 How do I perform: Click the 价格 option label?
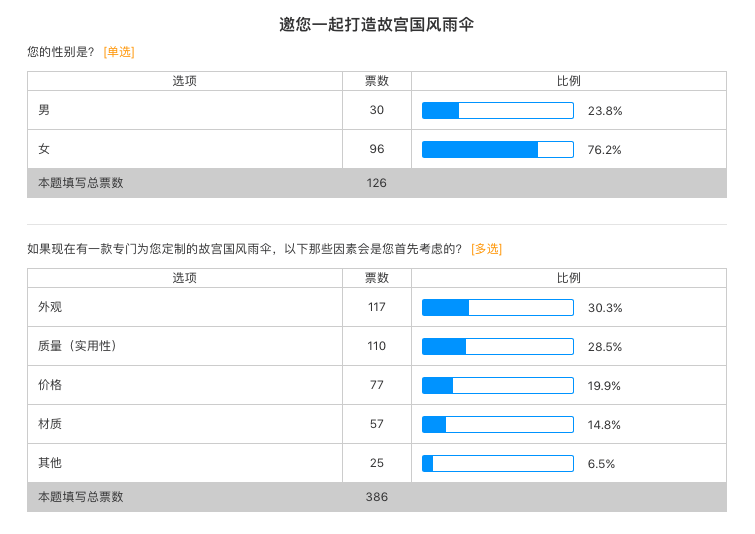tap(50, 385)
